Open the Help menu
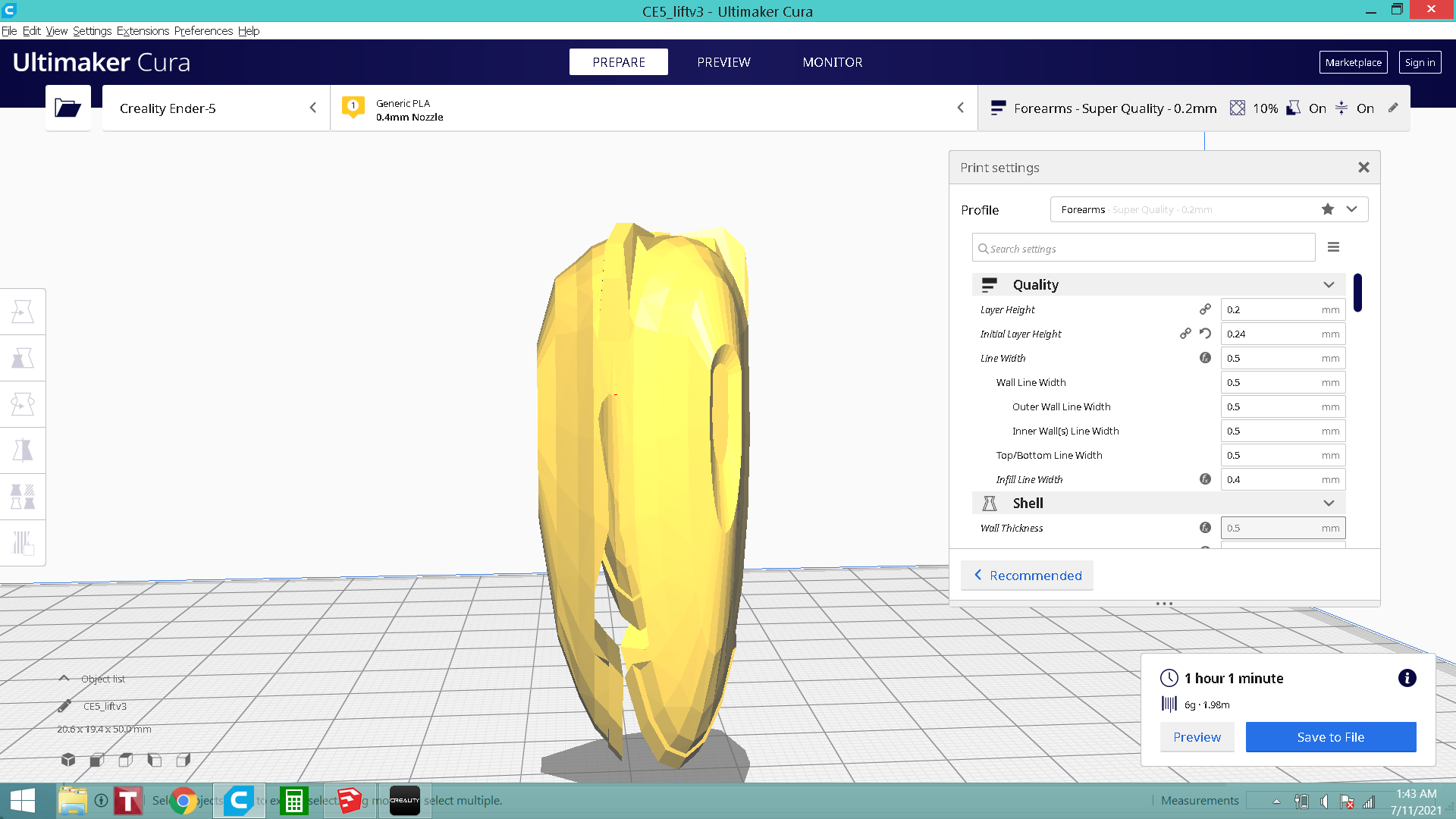Screen dimensions: 1456x819 (x=249, y=31)
